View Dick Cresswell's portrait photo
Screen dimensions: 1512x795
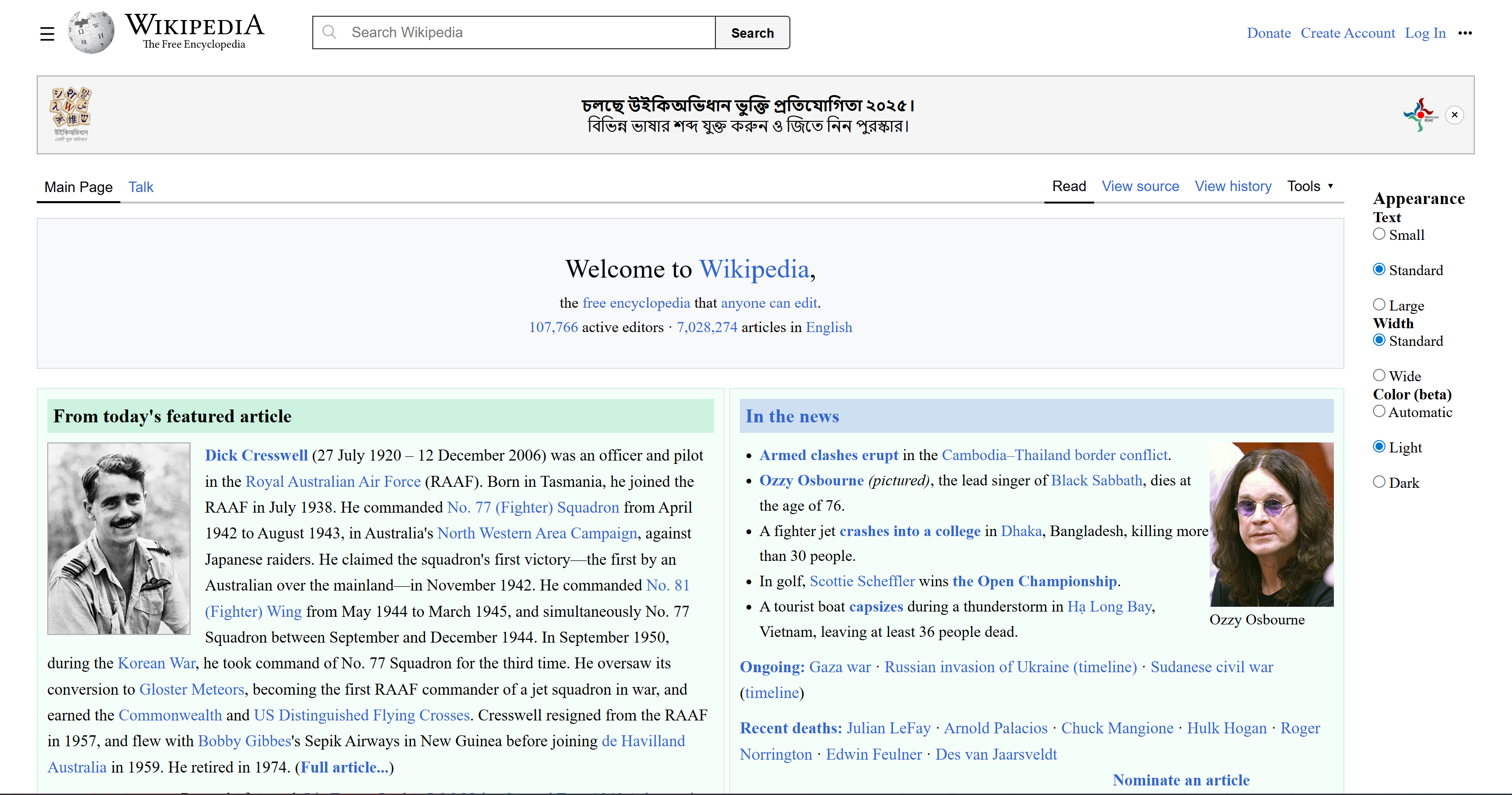[x=118, y=538]
